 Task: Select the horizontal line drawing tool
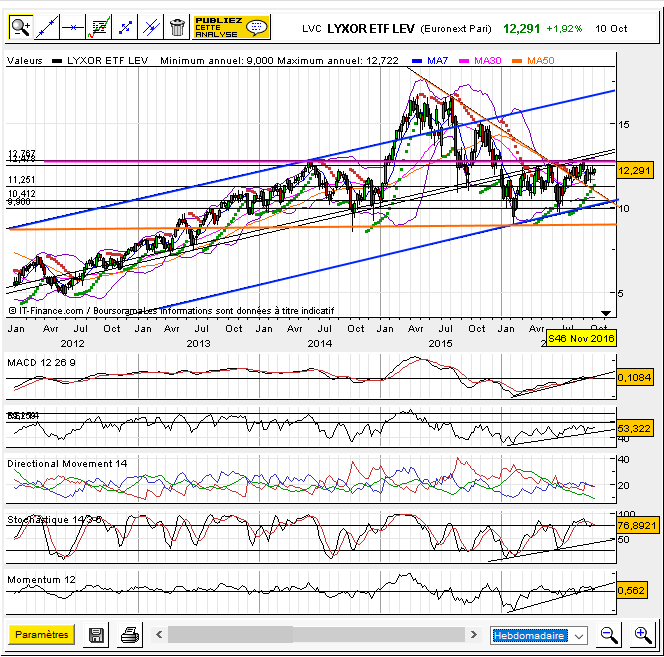pos(73,27)
